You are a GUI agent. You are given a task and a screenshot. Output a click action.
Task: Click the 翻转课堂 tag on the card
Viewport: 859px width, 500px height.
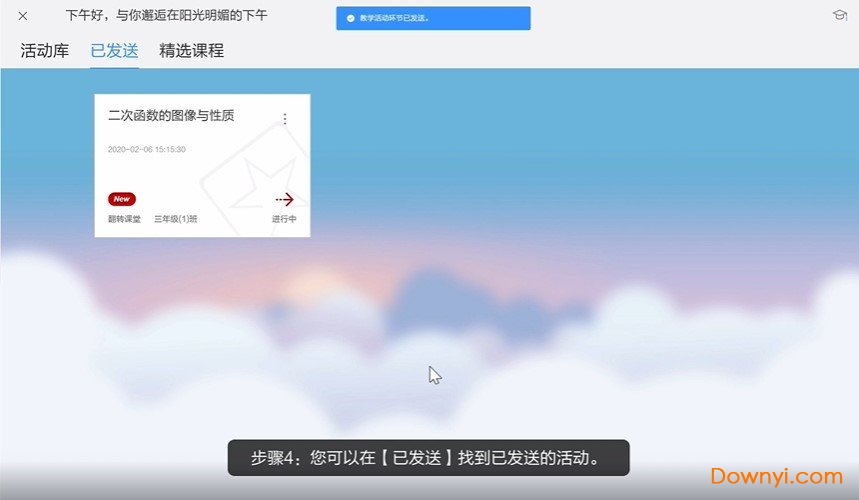tap(124, 219)
